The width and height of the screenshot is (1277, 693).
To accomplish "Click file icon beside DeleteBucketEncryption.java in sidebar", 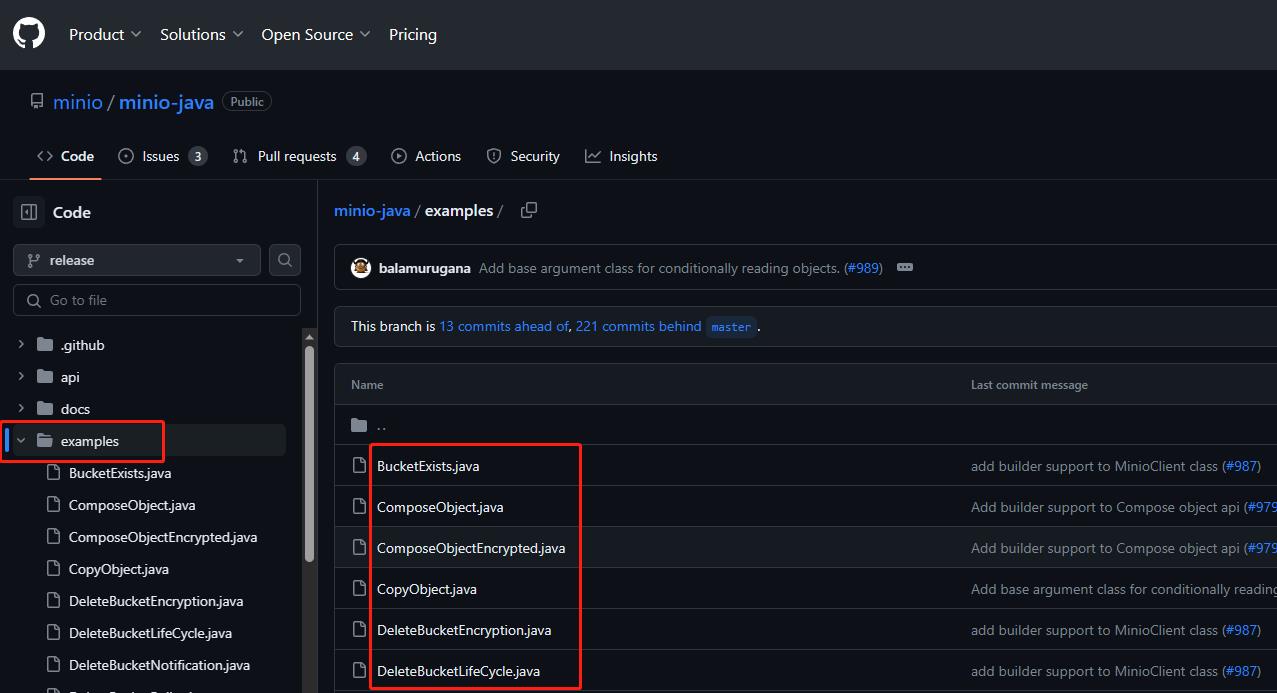I will coord(53,601).
